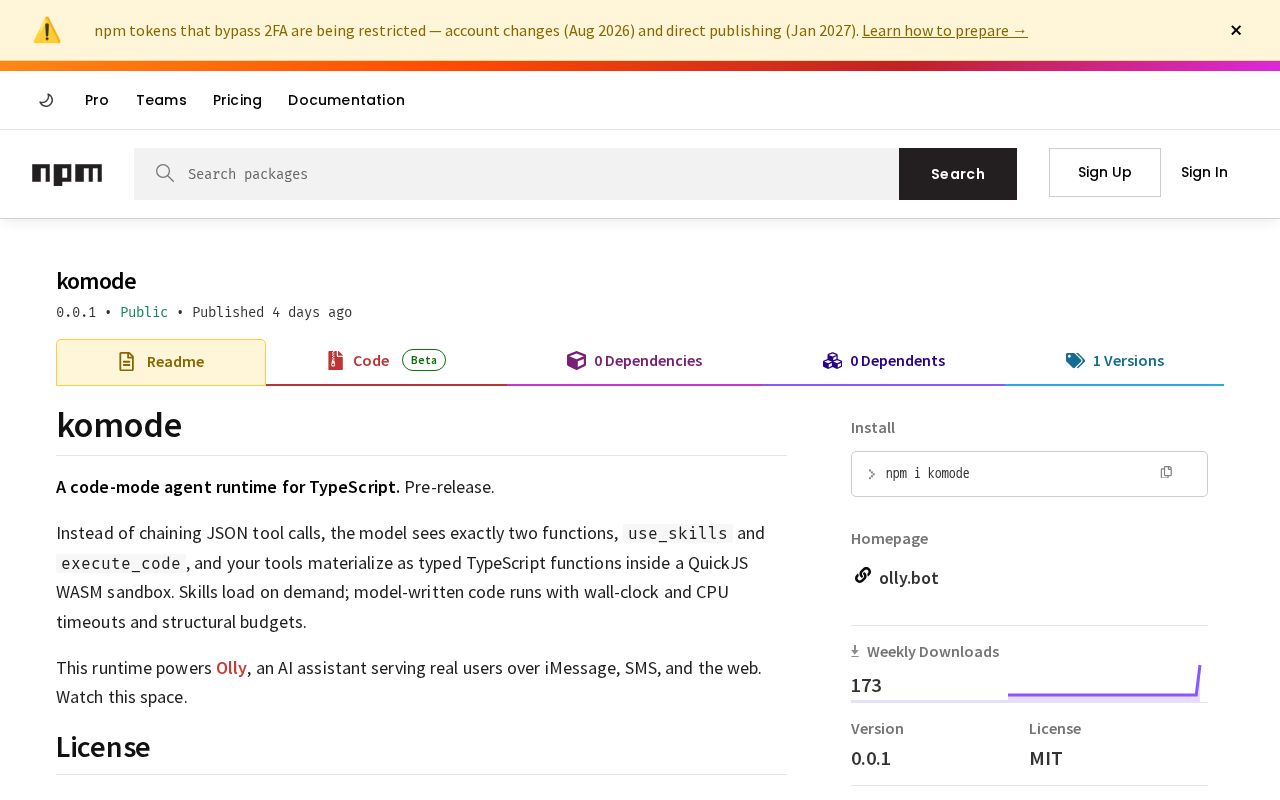Click the npm logo
Viewport: 1280px width, 800px height.
coord(67,174)
